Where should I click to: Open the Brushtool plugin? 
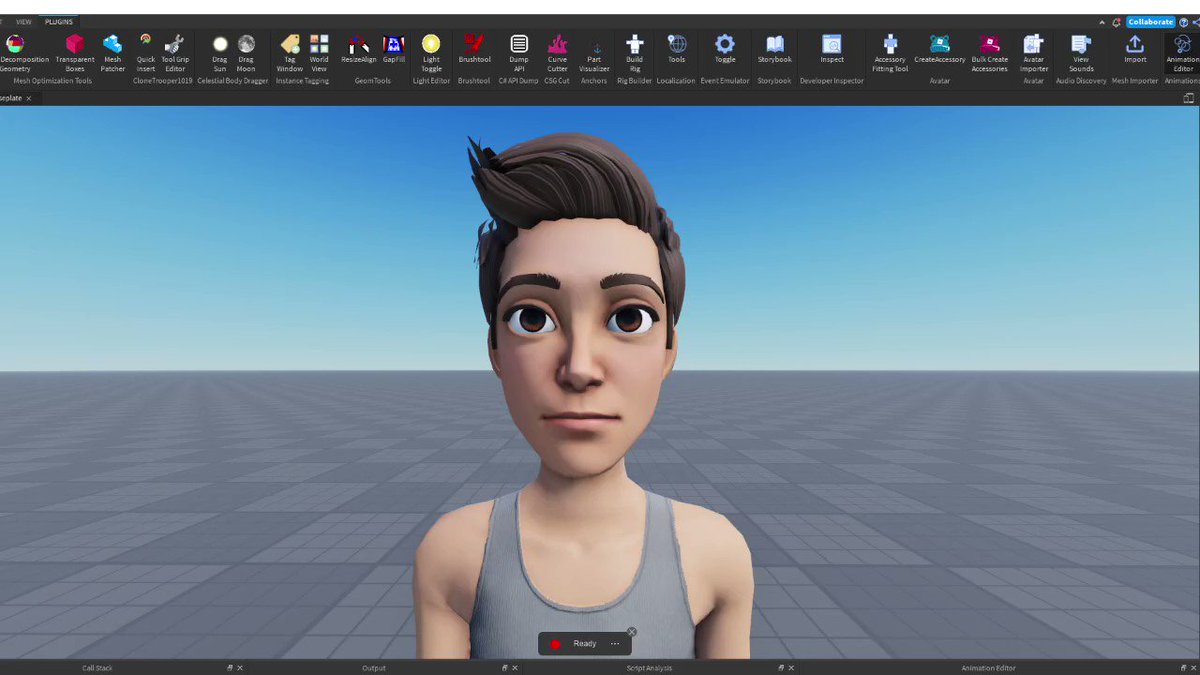[x=473, y=50]
